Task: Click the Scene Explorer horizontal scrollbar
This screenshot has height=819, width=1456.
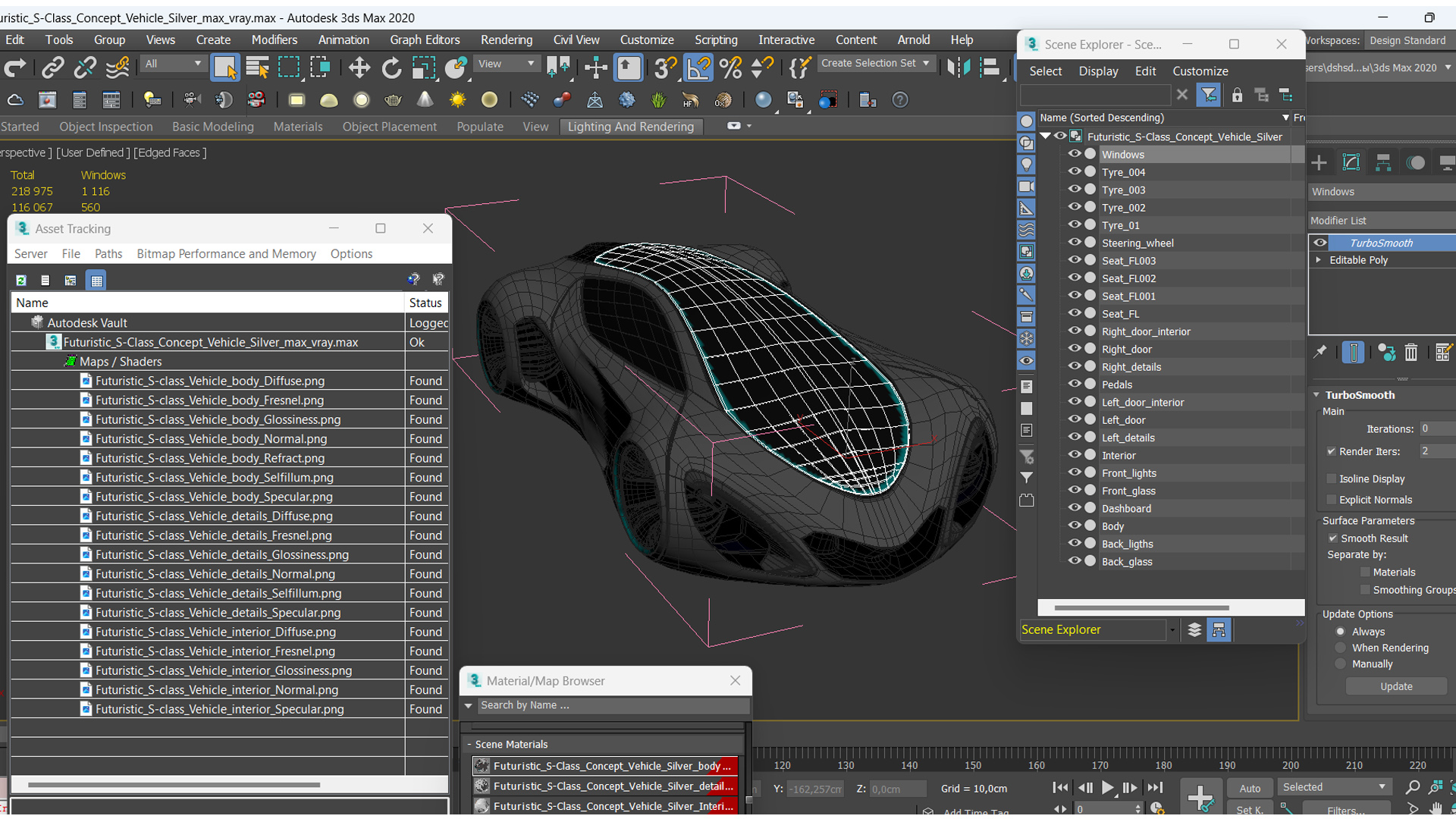Action: tap(1141, 608)
